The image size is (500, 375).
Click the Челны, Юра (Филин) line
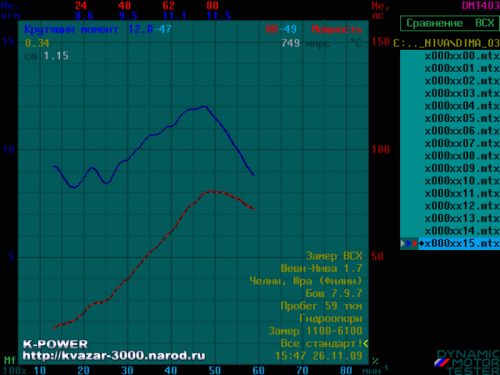(306, 281)
